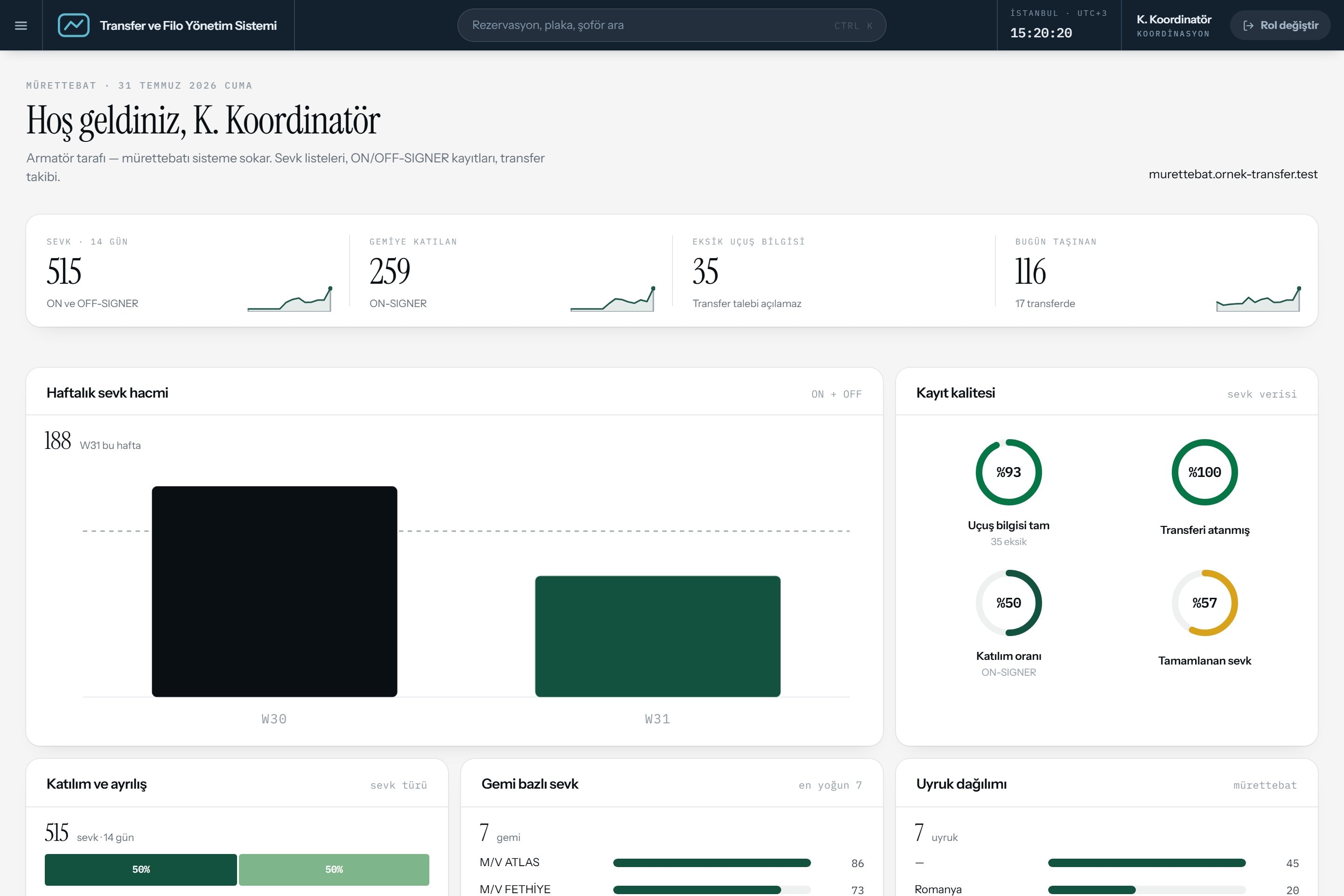This screenshot has height=896, width=1344.
Task: Click the chart logo icon in header
Action: click(x=74, y=25)
